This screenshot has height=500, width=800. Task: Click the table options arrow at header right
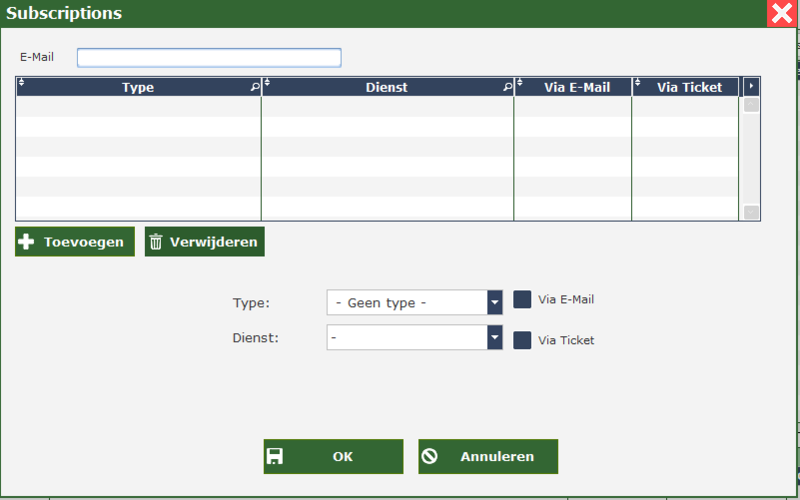(751, 87)
